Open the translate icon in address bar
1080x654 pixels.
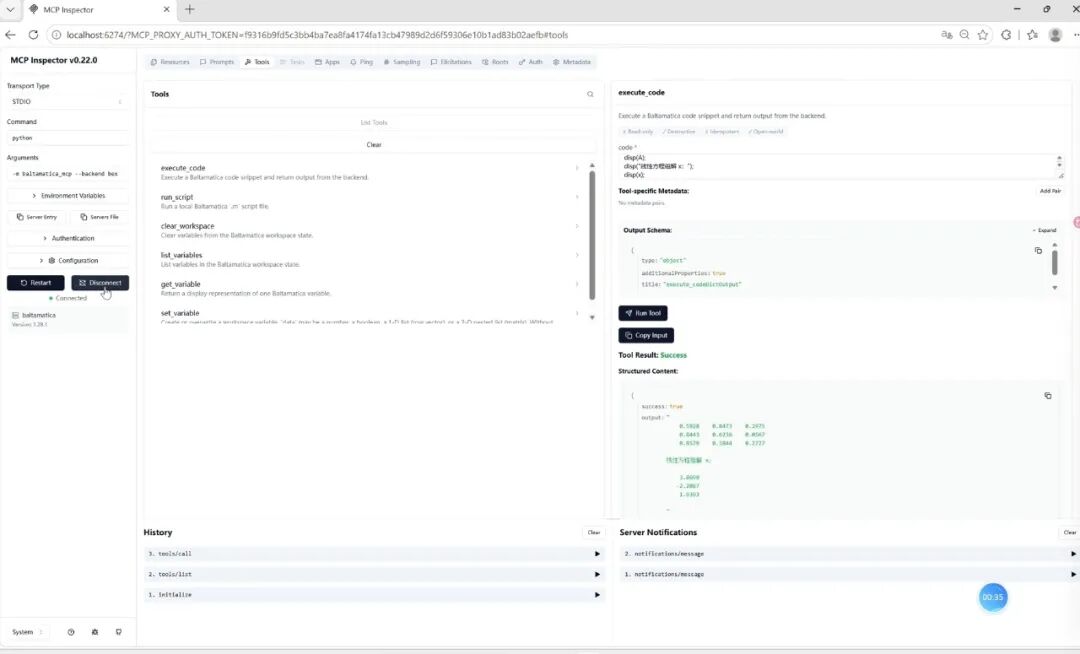947,35
